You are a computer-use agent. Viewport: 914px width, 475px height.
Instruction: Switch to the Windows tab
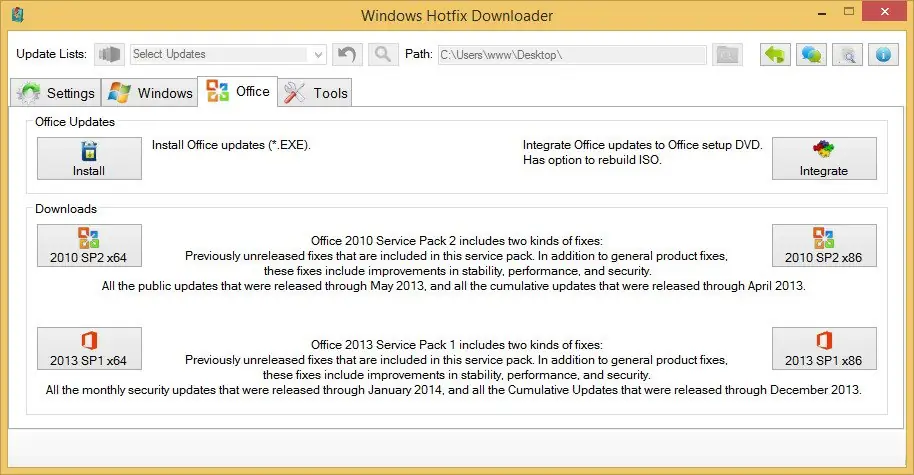coord(150,93)
